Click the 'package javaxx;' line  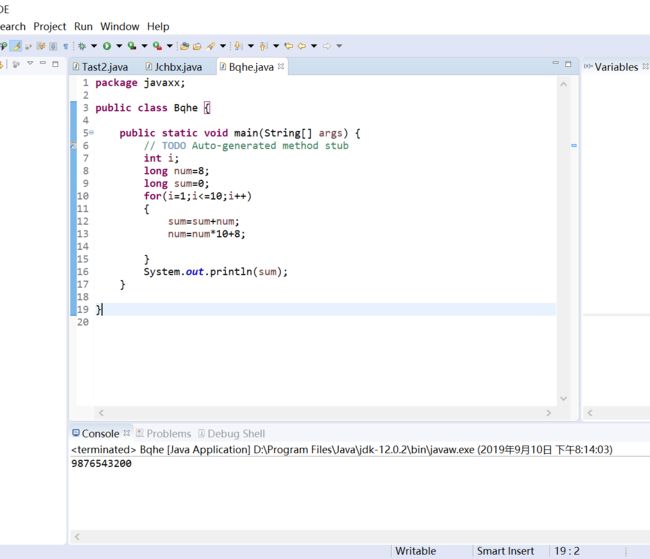coord(140,83)
